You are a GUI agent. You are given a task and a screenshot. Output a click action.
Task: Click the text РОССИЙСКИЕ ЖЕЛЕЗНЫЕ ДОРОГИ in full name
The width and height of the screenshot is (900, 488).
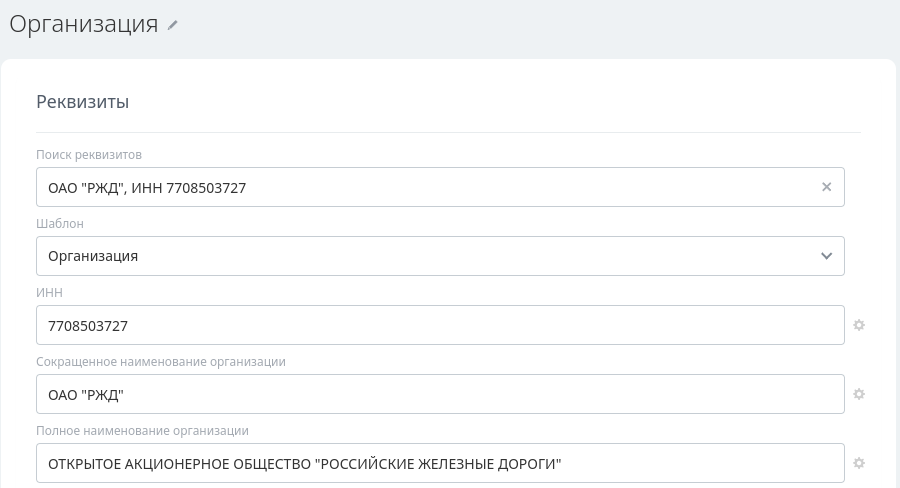point(438,464)
